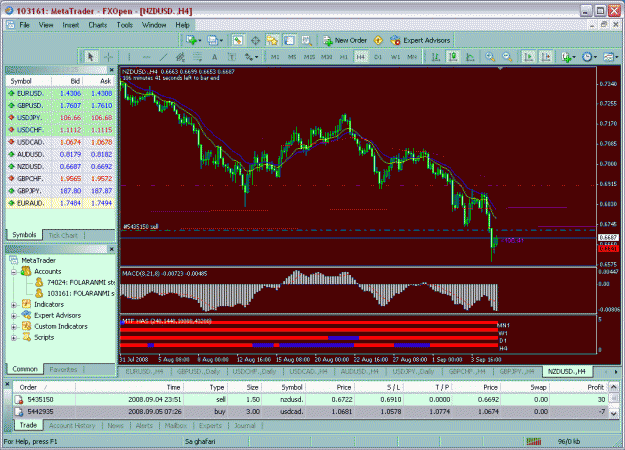Screen dimensions: 625x450
Task: Switch chart to D1 timeframe
Action: 378,57
